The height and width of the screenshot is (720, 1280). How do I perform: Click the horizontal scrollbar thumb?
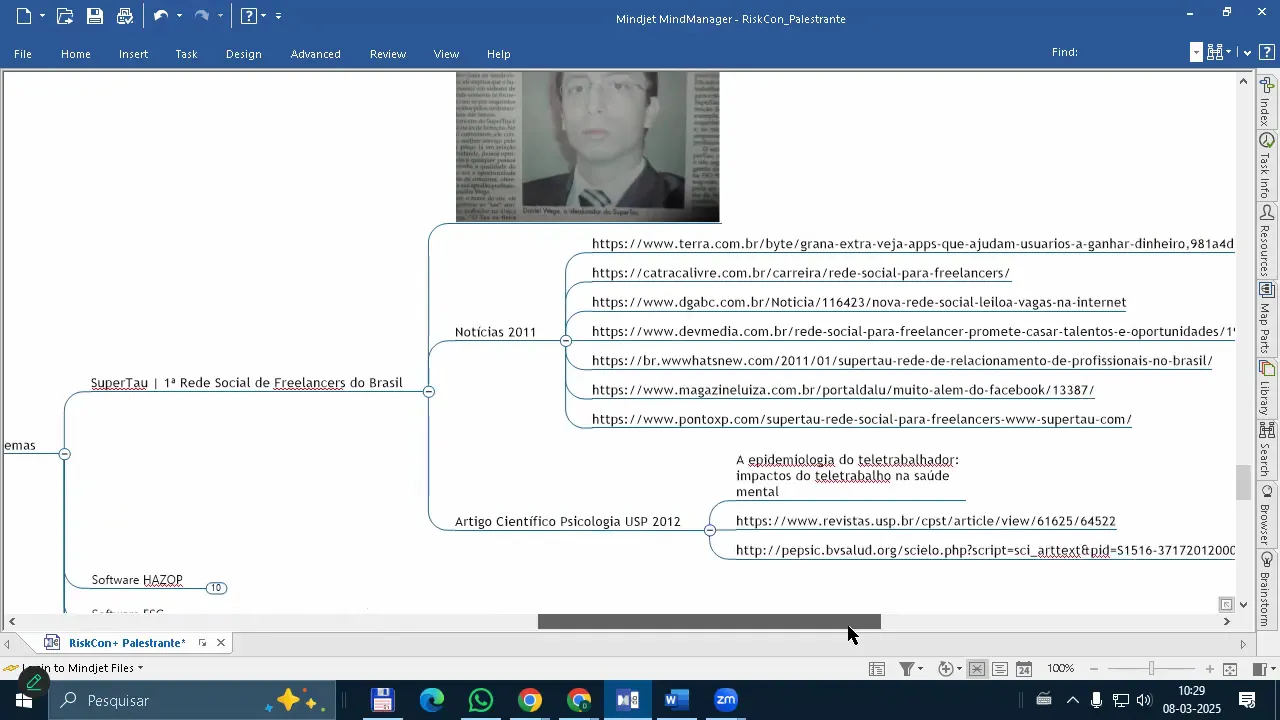tap(709, 622)
